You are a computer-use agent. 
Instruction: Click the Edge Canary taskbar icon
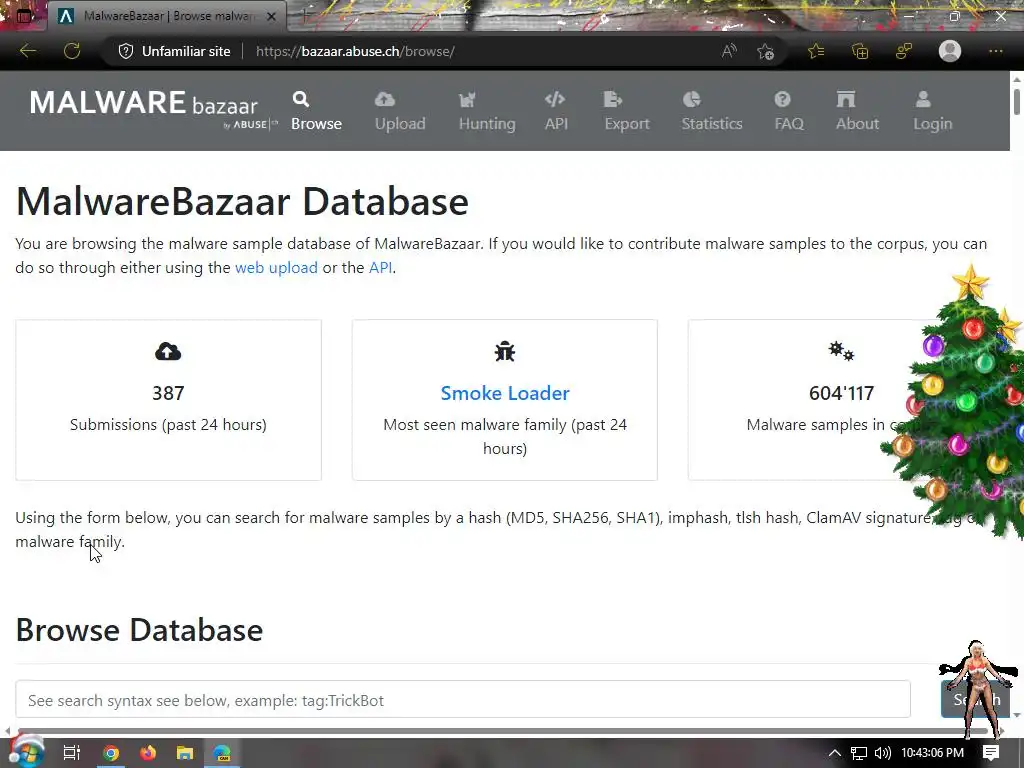(x=222, y=753)
